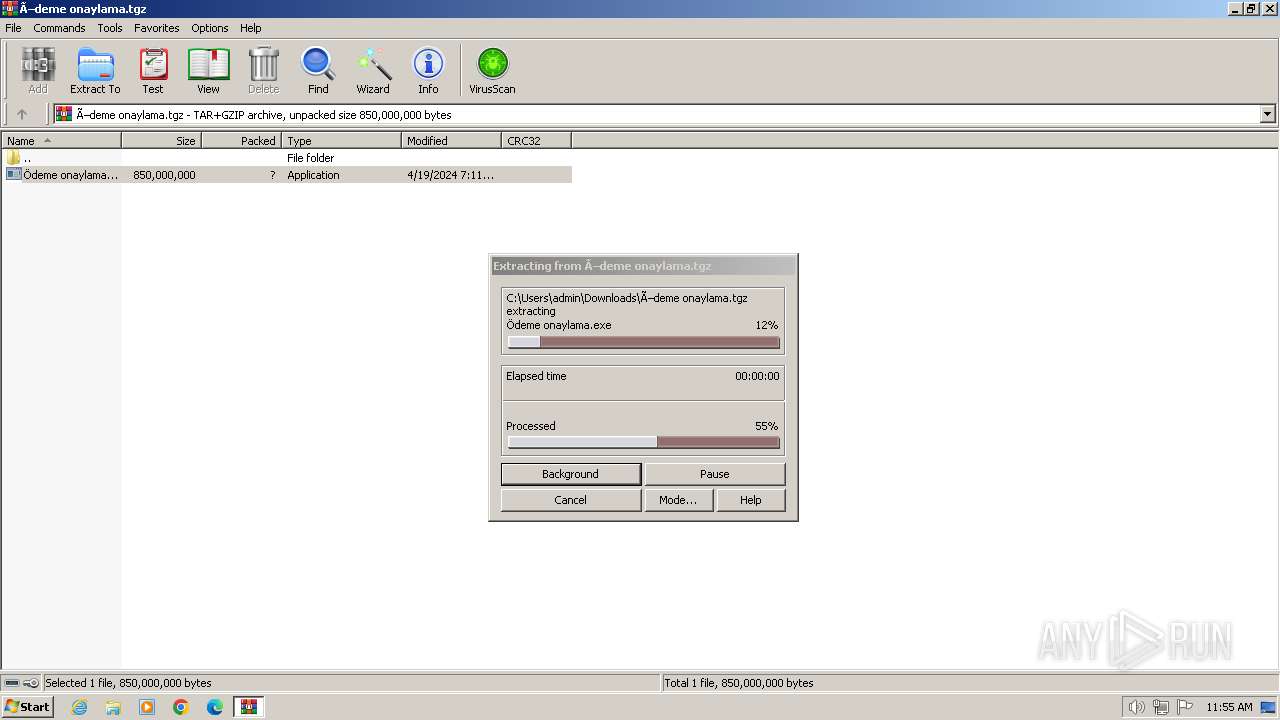1280x720 pixels.
Task: Click the network tray icon
Action: pyautogui.click(x=1161, y=707)
